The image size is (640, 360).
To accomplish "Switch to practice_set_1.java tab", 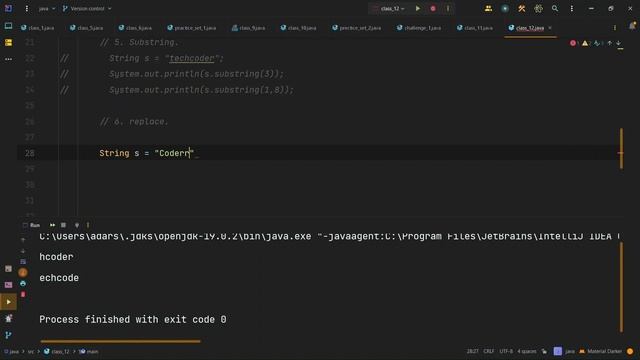I will (x=192, y=28).
